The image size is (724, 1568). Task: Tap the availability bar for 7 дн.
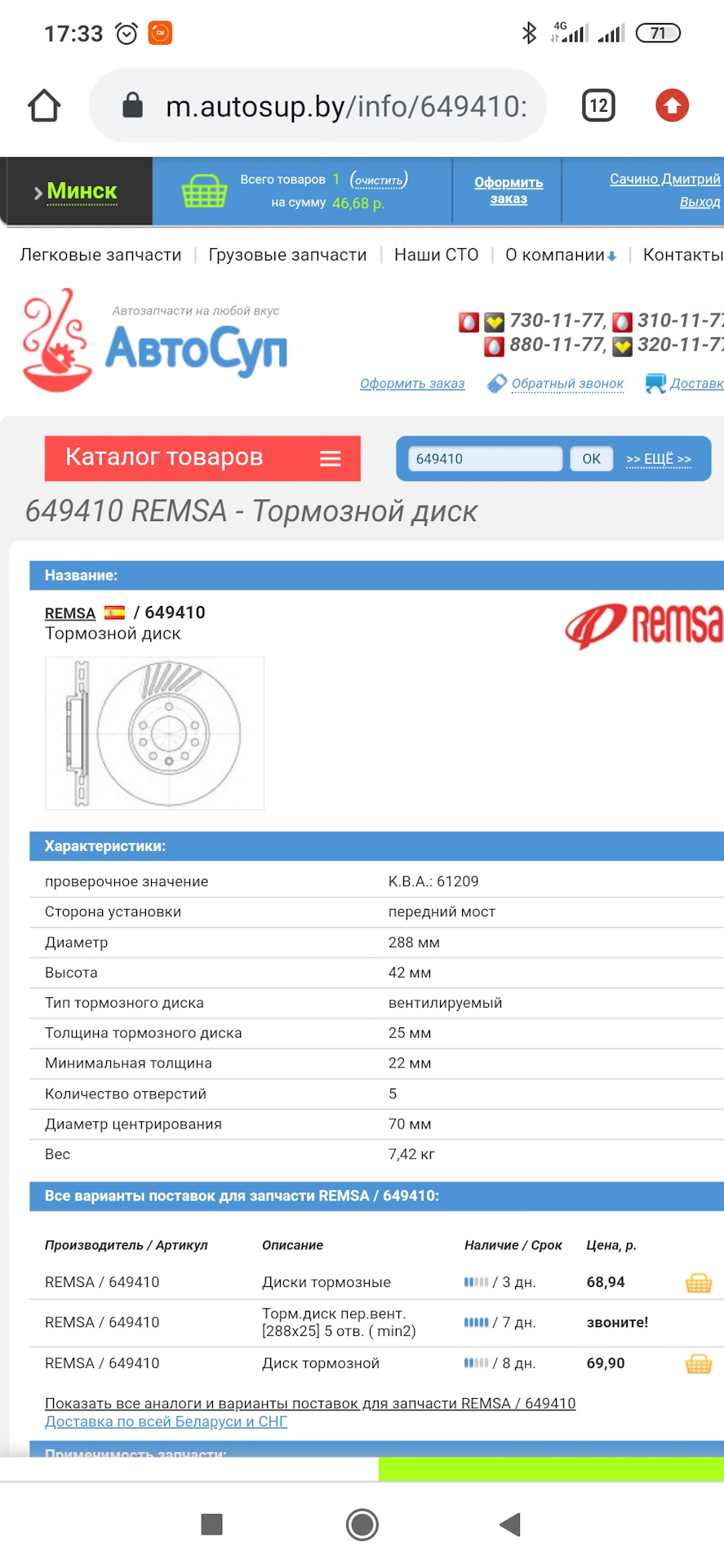tap(477, 1322)
